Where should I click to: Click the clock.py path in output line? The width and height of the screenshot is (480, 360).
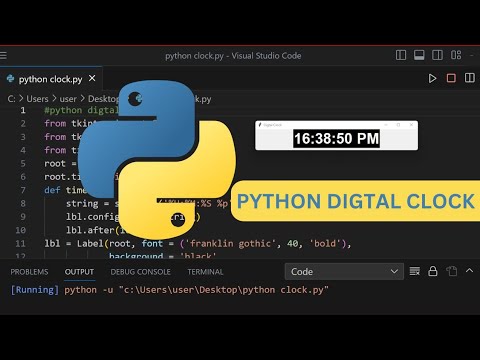(x=224, y=290)
